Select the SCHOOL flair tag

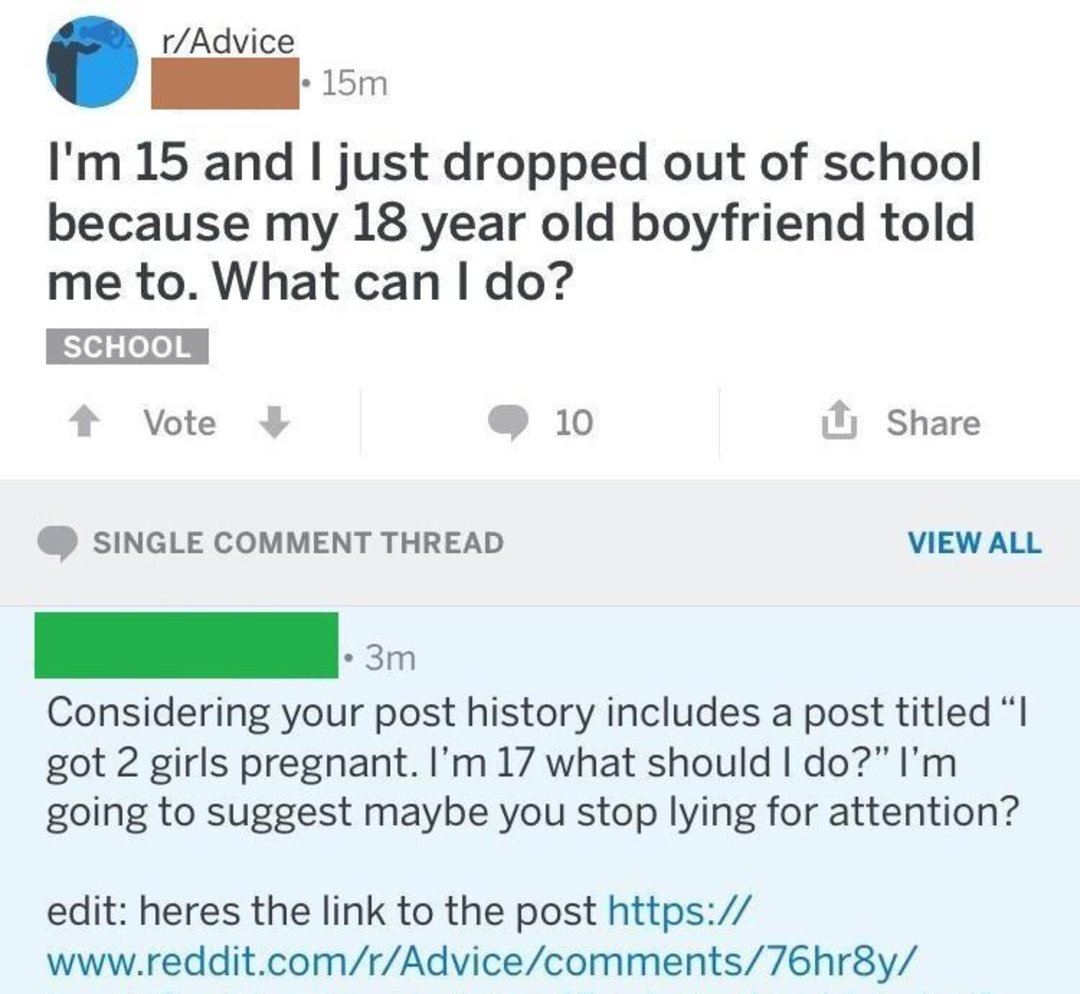point(127,346)
